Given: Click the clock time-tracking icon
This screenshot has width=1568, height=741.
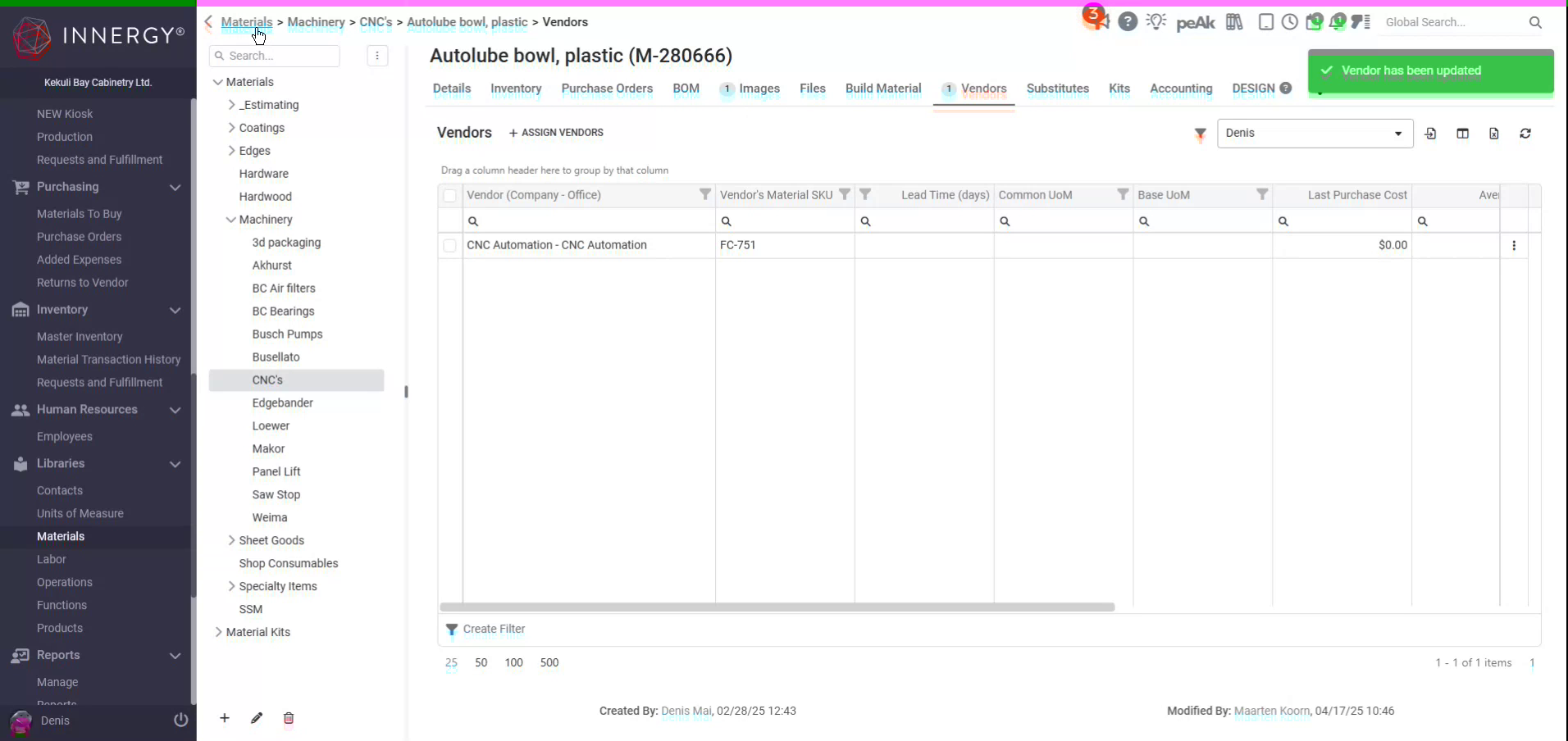Looking at the screenshot, I should click(1290, 22).
